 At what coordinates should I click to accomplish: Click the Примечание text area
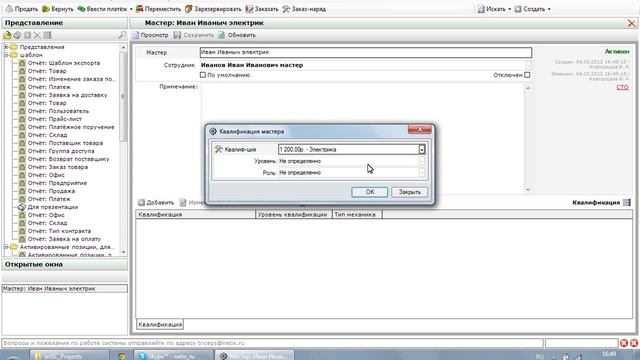pos(362,138)
